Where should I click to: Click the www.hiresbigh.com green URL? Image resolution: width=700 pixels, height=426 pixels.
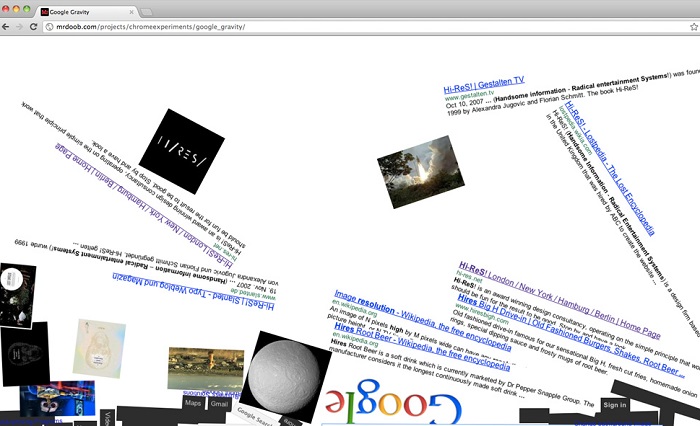(x=482, y=313)
